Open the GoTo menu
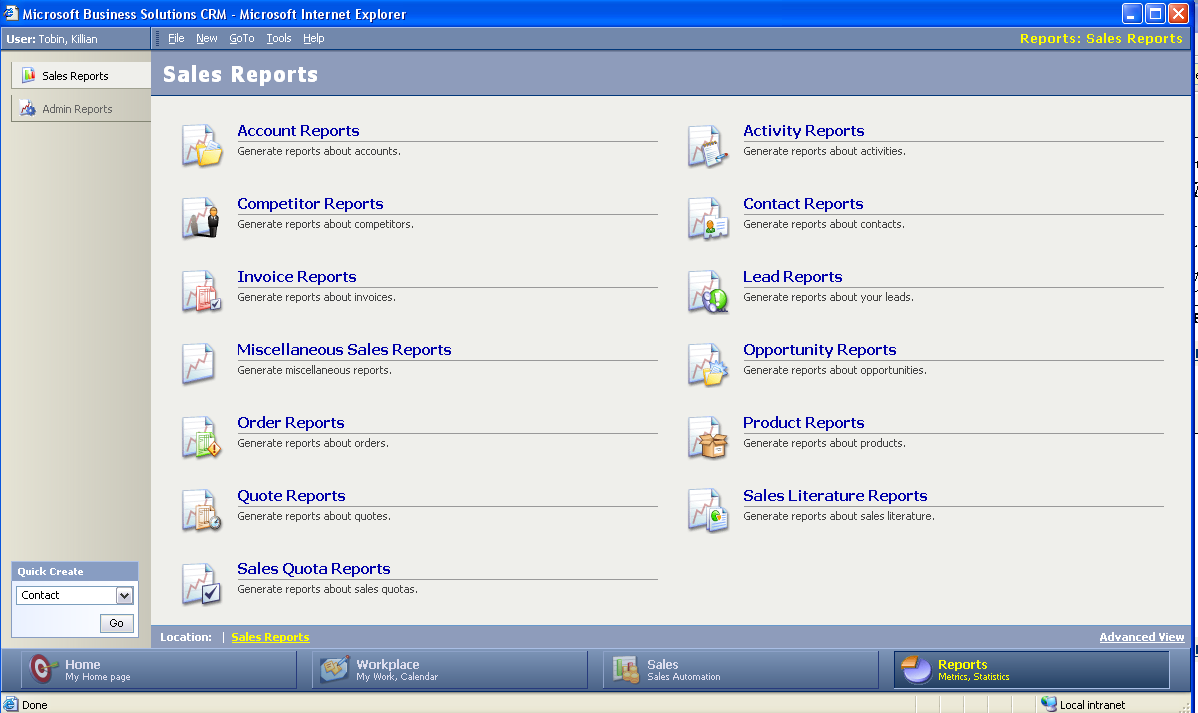 pyautogui.click(x=241, y=38)
